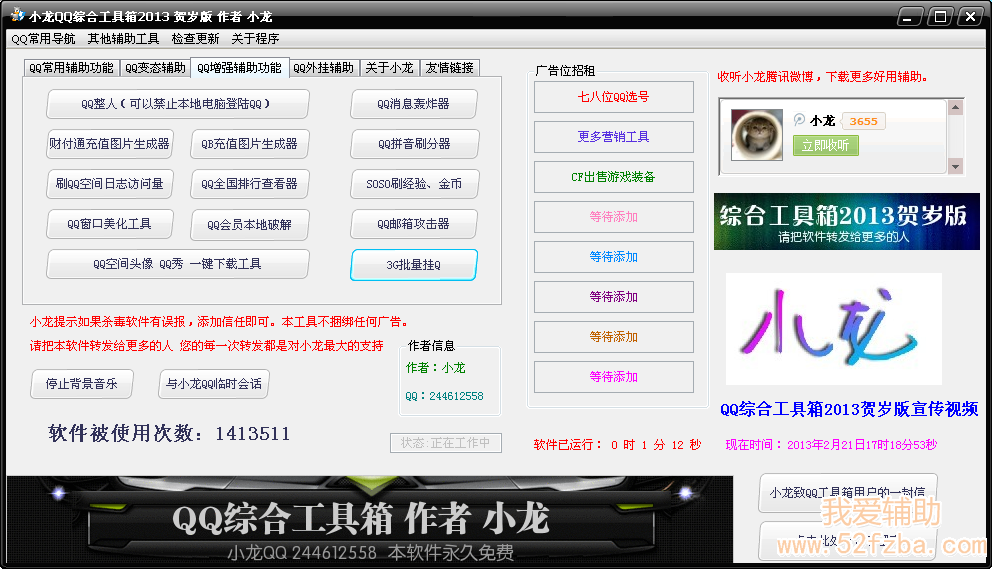Open 财付通充值图片生成器
This screenshot has width=992, height=569.
click(109, 144)
